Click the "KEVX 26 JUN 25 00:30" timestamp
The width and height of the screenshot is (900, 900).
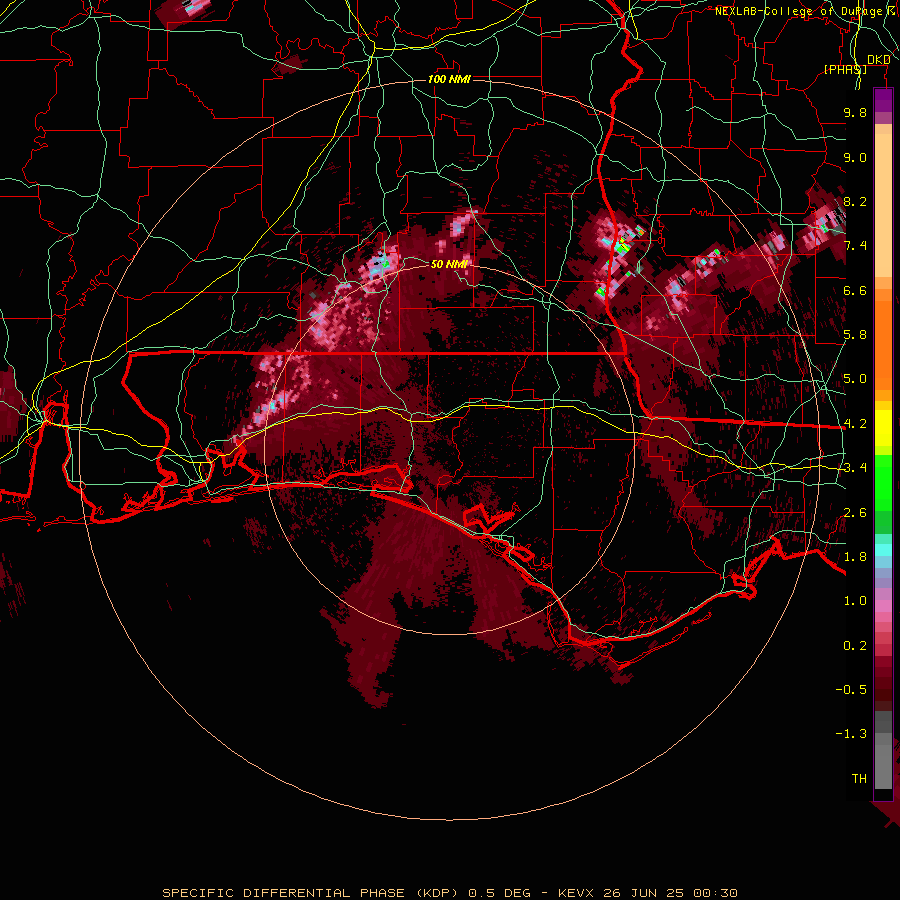click(647, 893)
